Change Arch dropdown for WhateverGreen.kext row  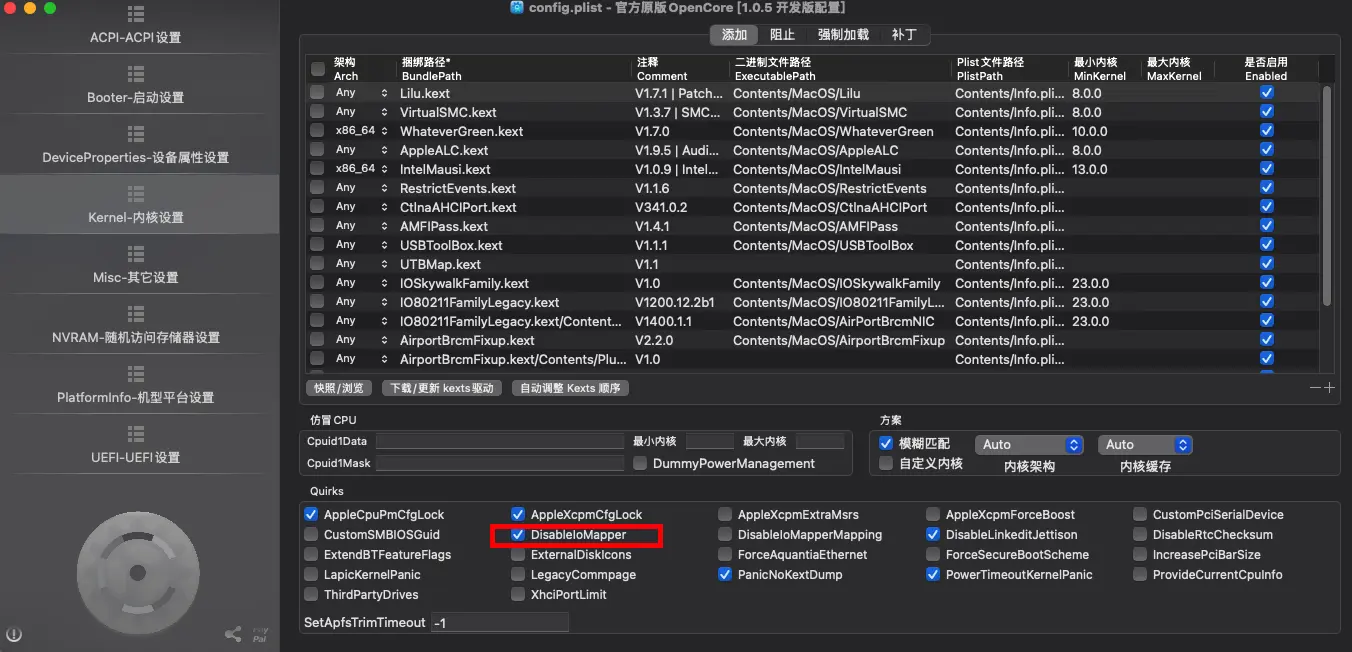[361, 131]
